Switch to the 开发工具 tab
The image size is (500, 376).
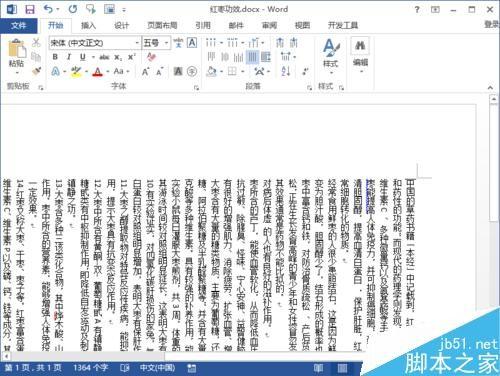point(343,25)
